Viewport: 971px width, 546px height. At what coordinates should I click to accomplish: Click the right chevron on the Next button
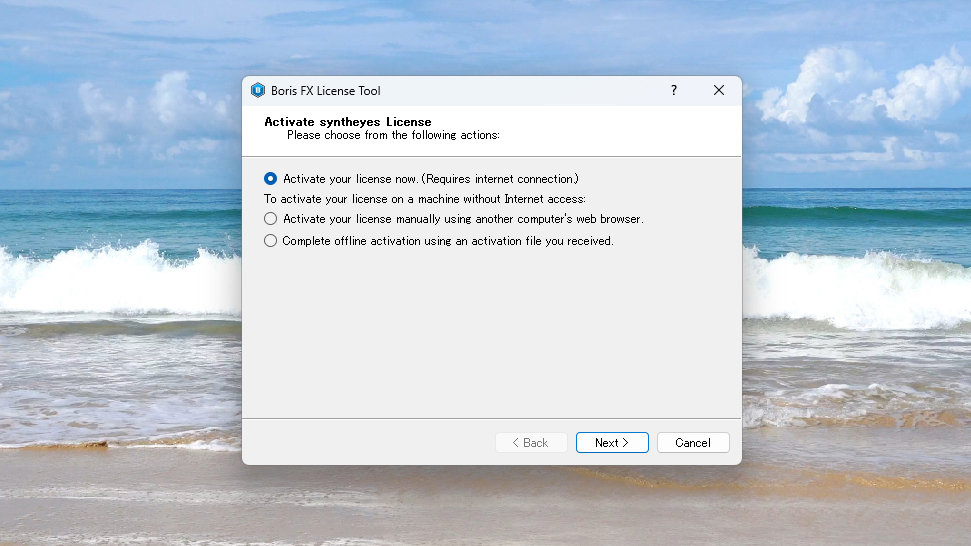(626, 443)
